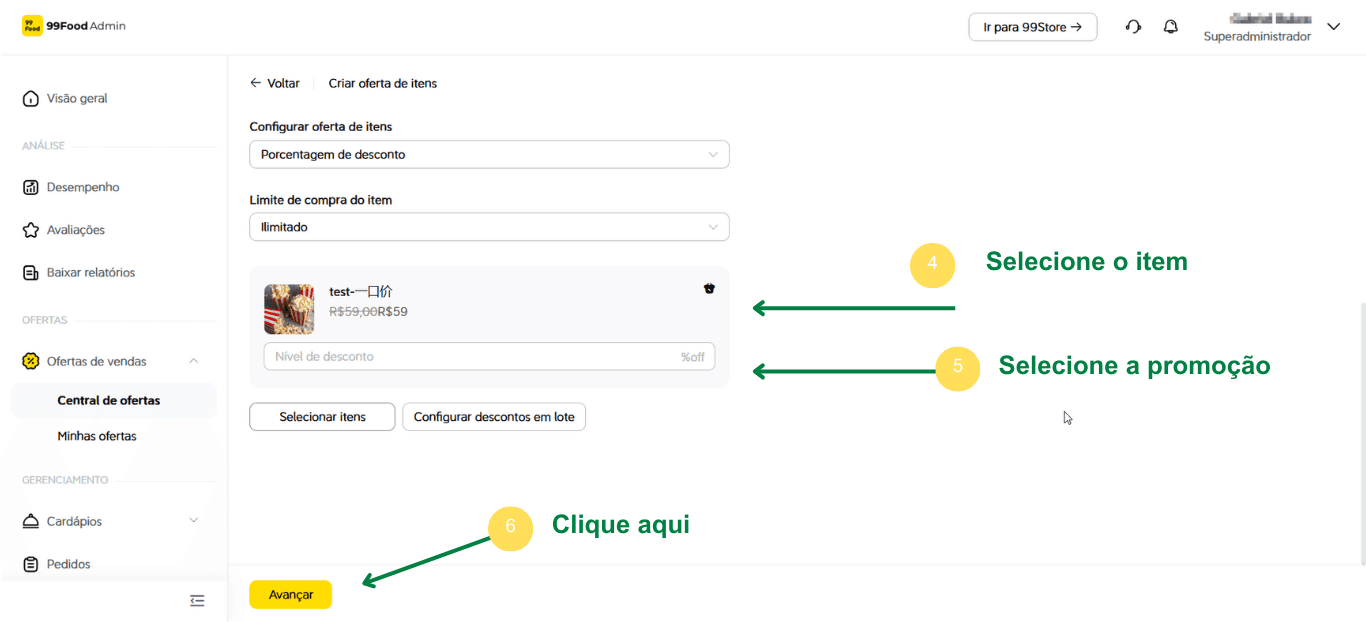Image resolution: width=1366 pixels, height=622 pixels.
Task: Go to Minhas ofertas
Action: [x=97, y=436]
